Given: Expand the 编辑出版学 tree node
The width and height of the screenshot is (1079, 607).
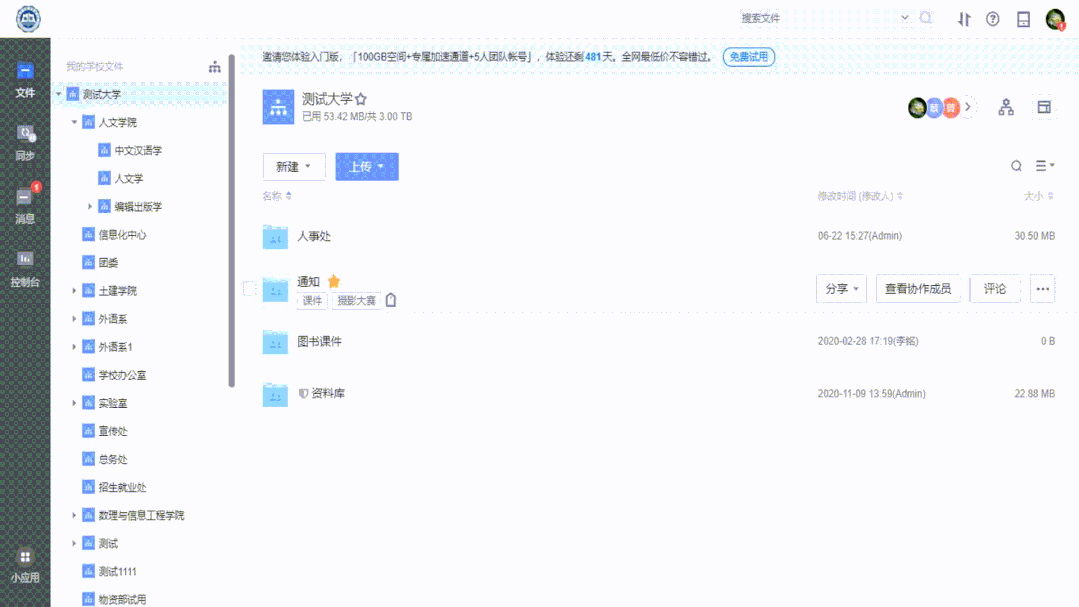Looking at the screenshot, I should (90, 206).
